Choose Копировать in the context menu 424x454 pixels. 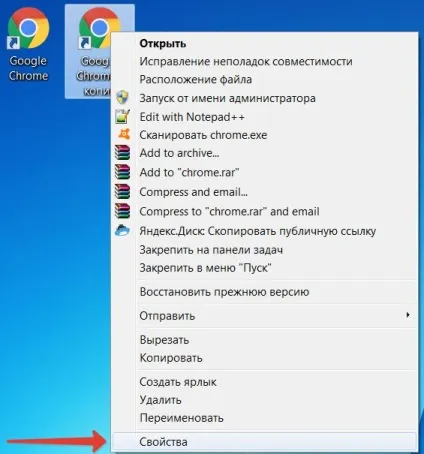click(x=265, y=358)
